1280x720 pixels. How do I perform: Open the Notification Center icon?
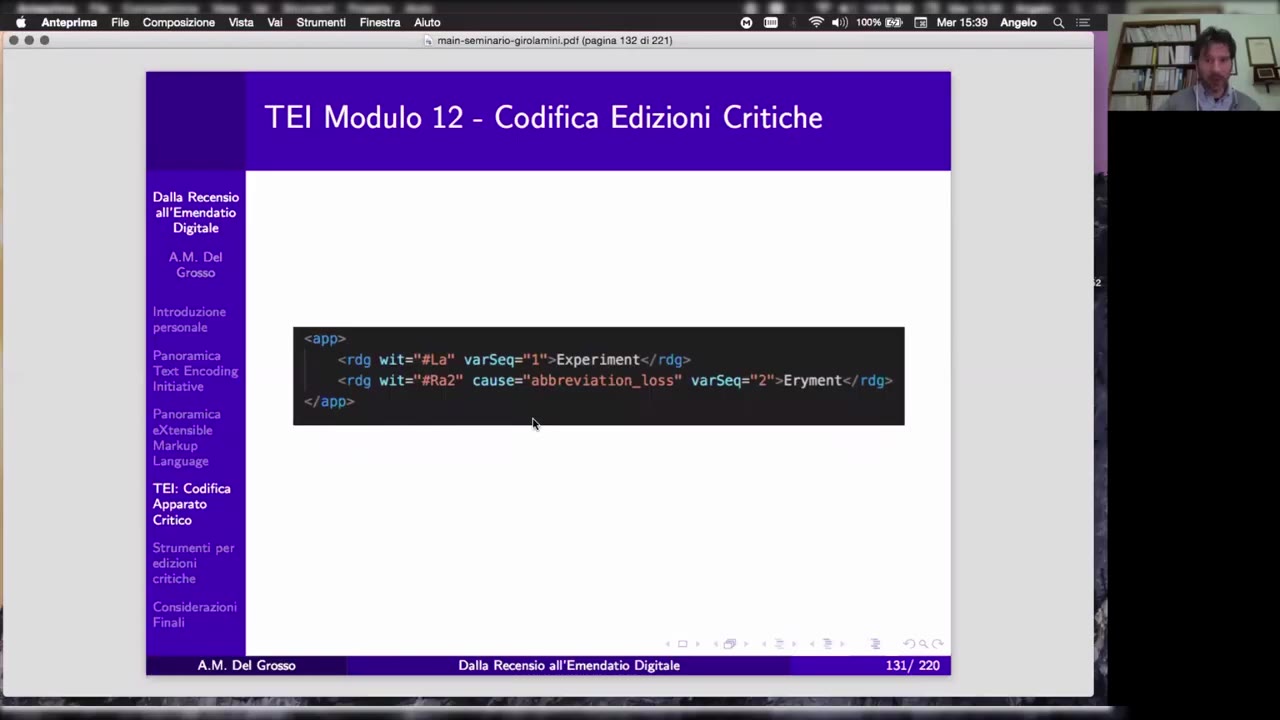(1082, 22)
